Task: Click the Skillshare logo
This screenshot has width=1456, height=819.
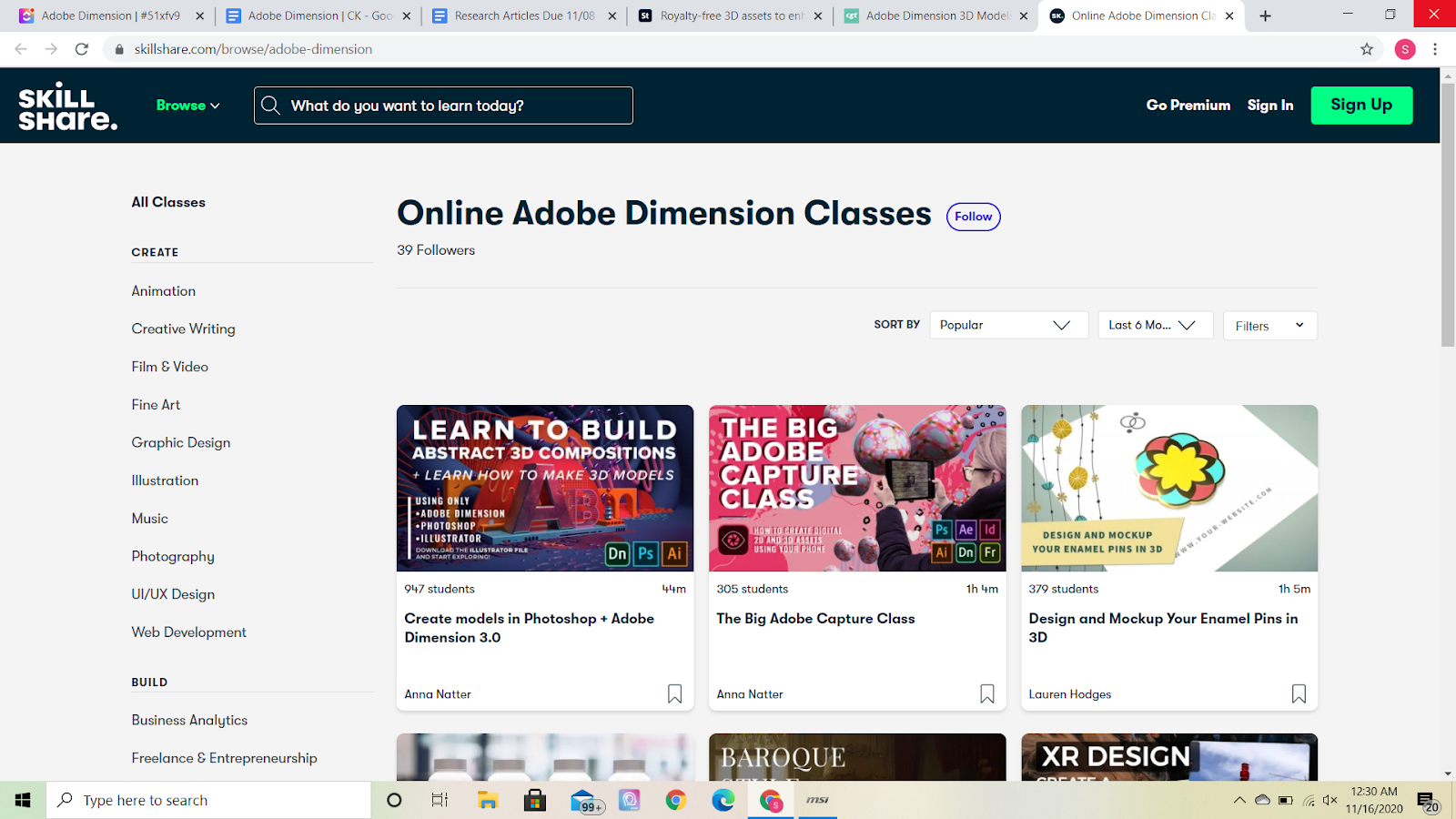Action: [67, 106]
